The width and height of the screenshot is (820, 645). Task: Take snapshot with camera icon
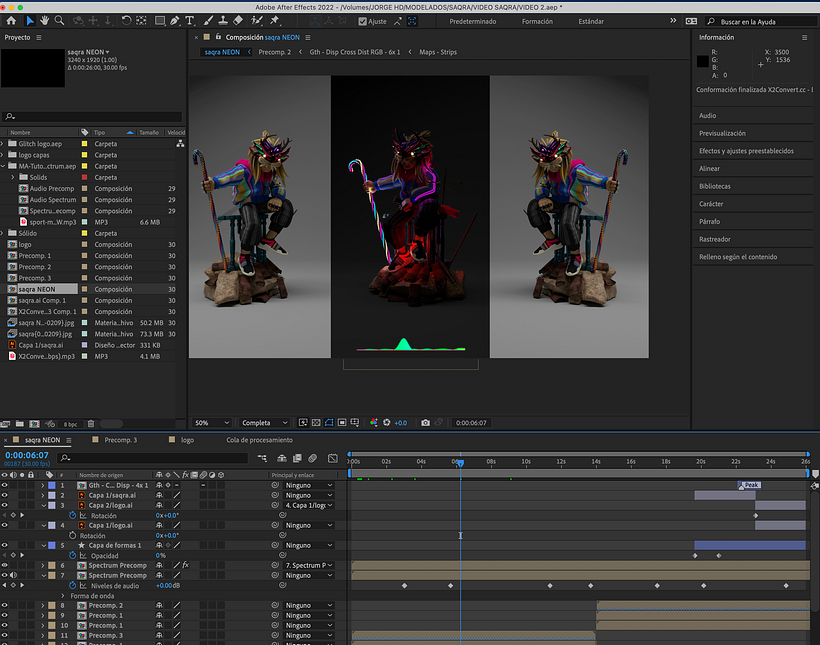tap(425, 423)
